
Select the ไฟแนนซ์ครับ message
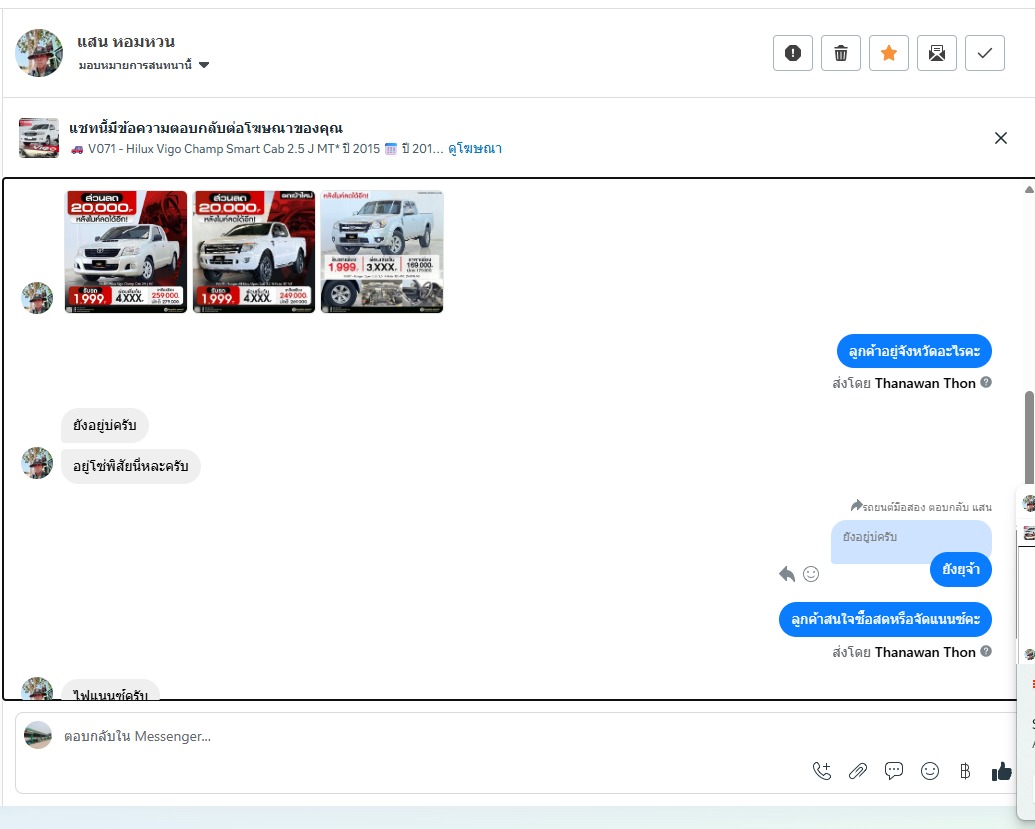click(110, 690)
